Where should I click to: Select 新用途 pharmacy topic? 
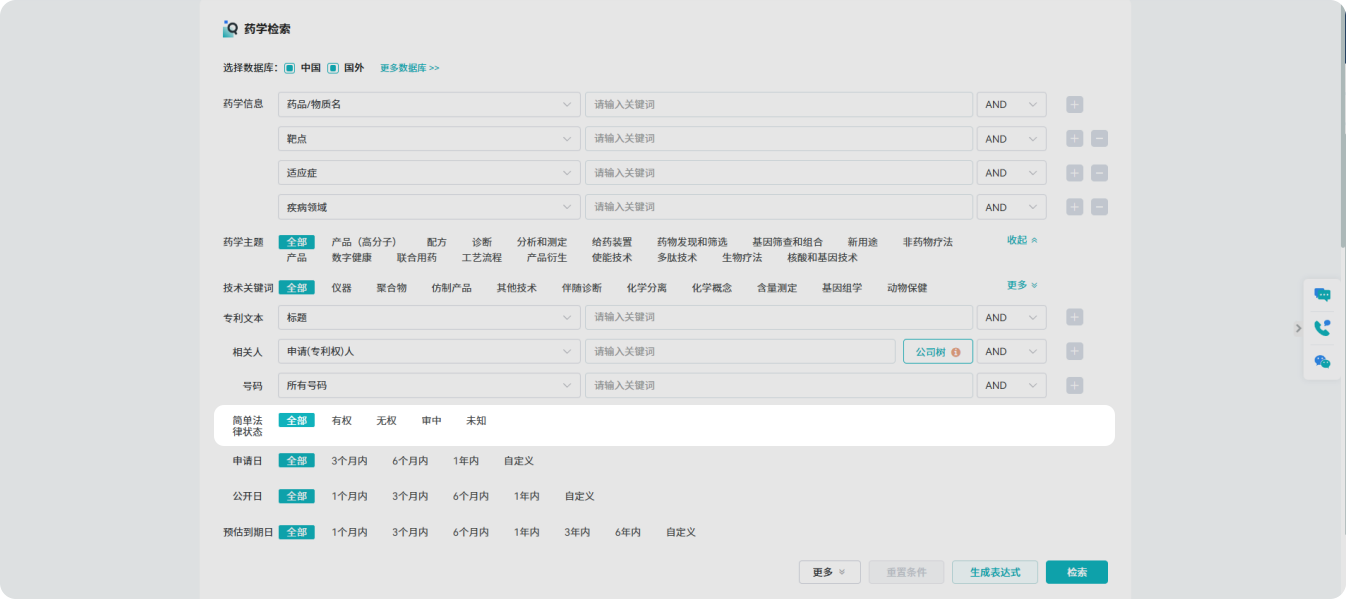pos(862,242)
